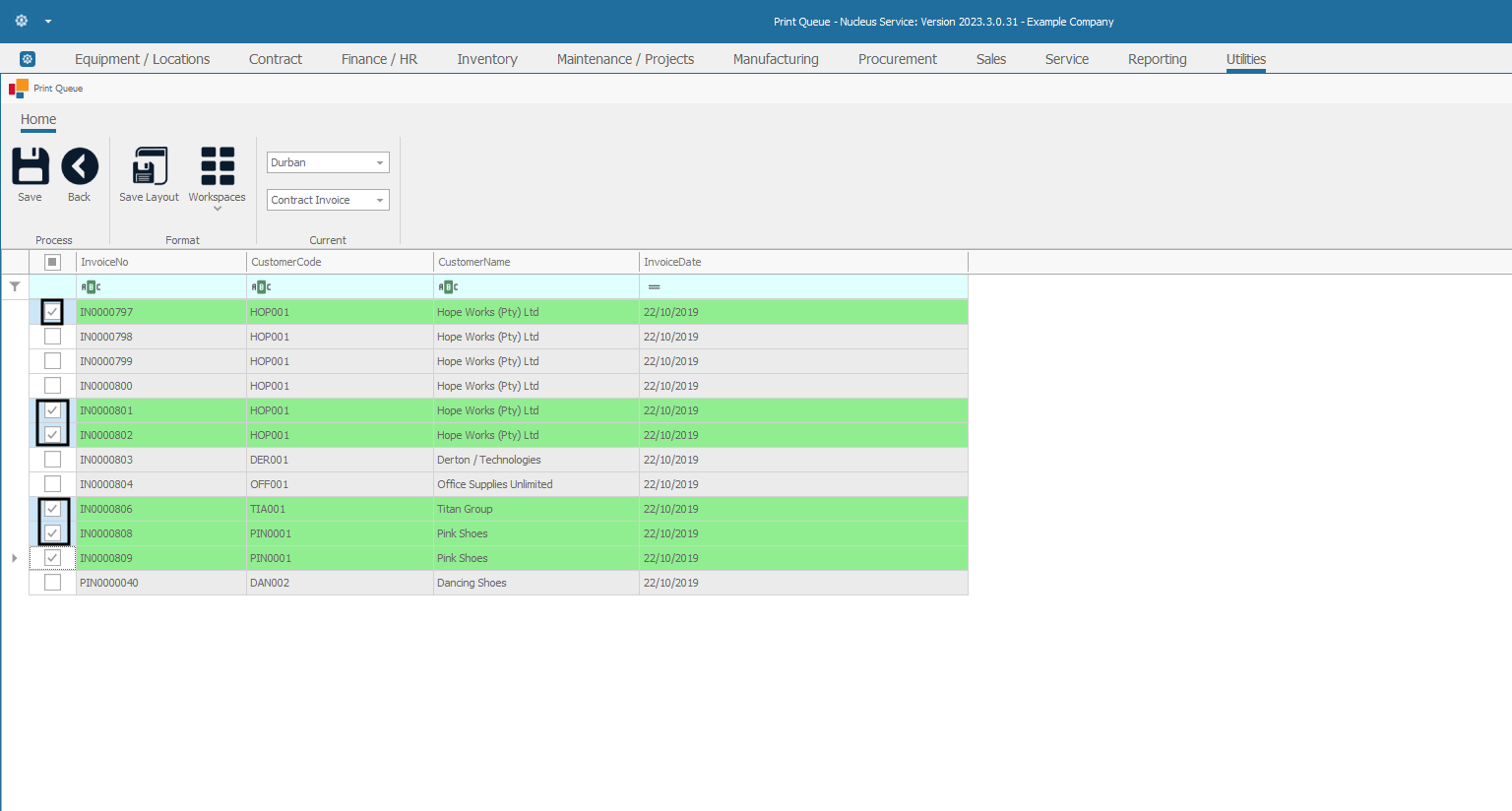The width and height of the screenshot is (1512, 811).
Task: Click the Dancing Shoes customer cell
Action: pyautogui.click(x=536, y=583)
